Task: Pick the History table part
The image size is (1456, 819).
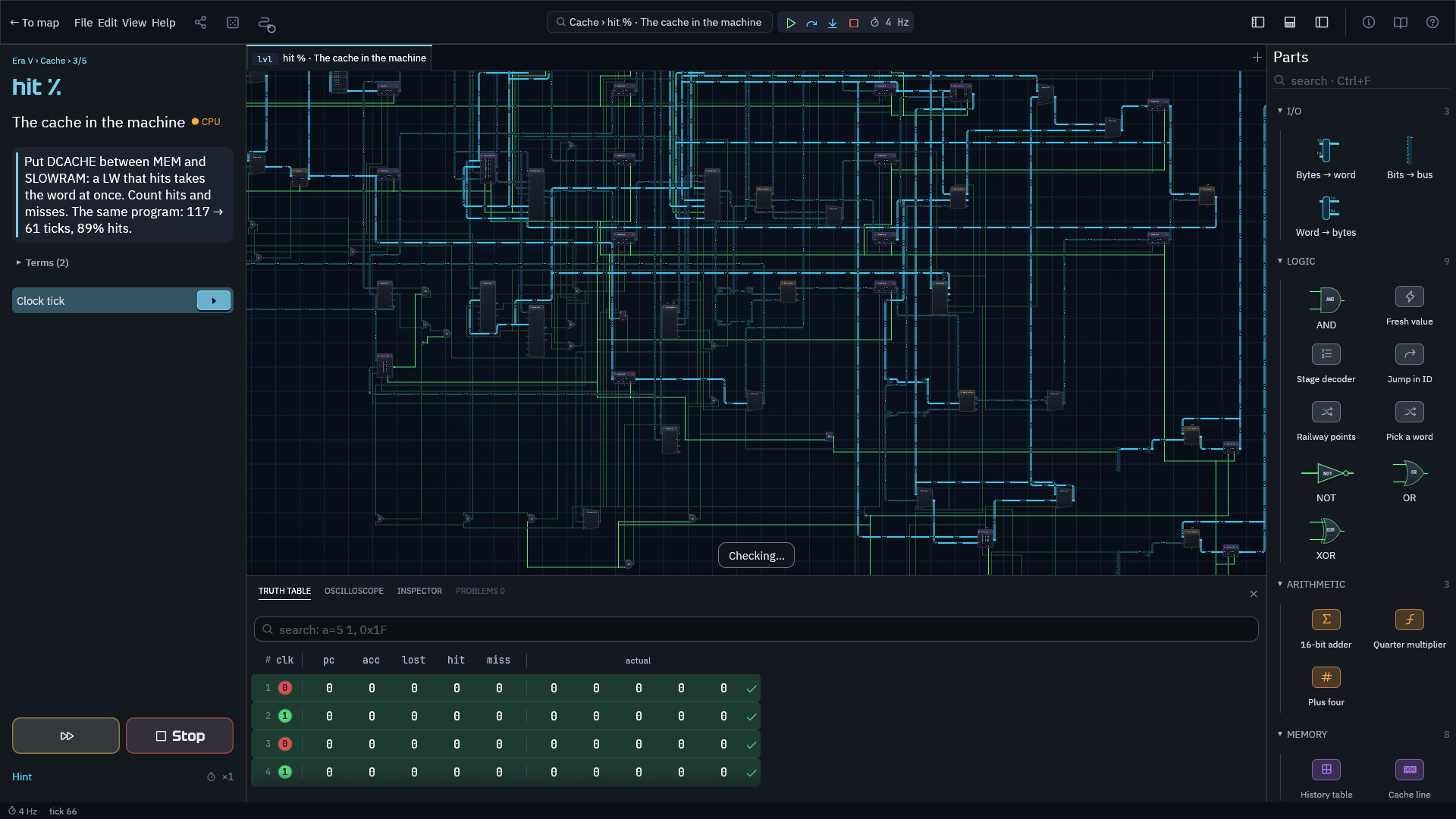Action: (x=1326, y=780)
